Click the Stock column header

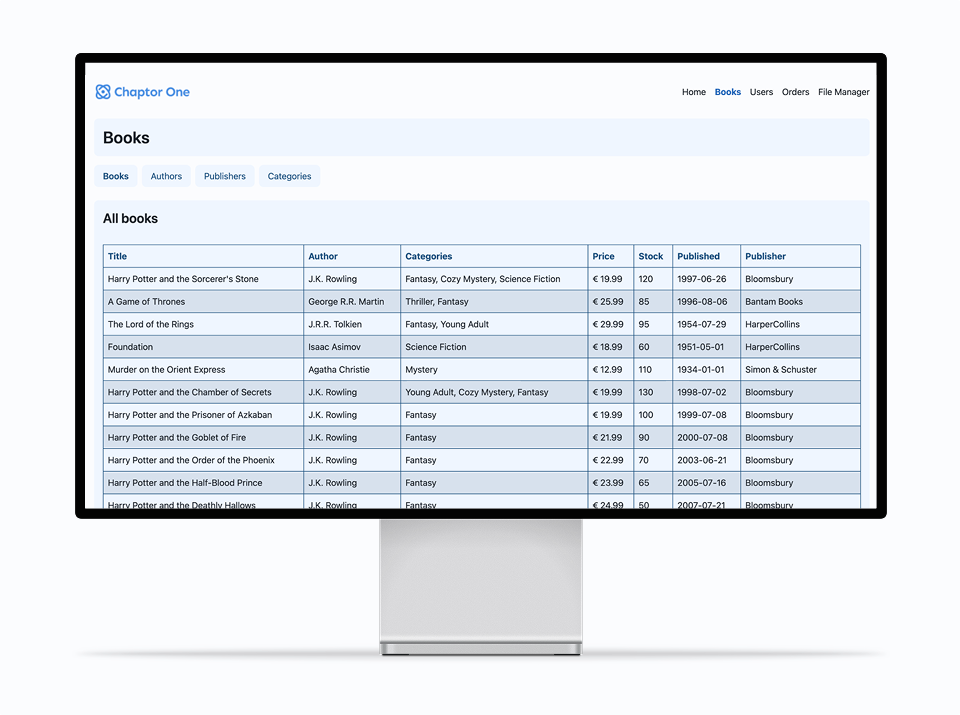pyautogui.click(x=650, y=256)
